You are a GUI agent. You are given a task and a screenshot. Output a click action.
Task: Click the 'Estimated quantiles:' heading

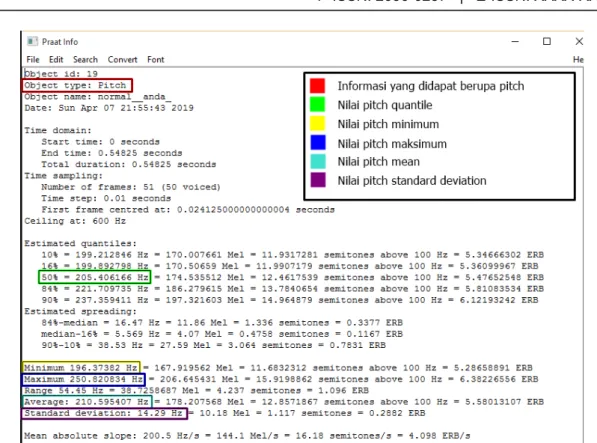(x=81, y=244)
